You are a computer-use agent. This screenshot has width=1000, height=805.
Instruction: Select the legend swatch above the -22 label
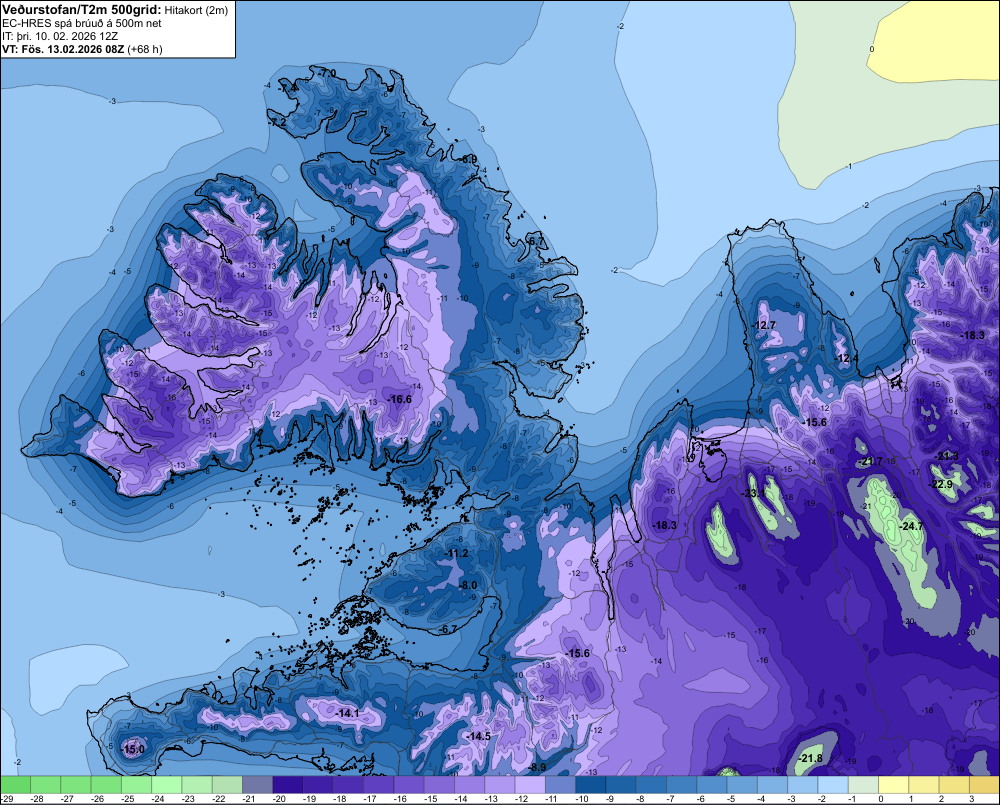tap(227, 784)
